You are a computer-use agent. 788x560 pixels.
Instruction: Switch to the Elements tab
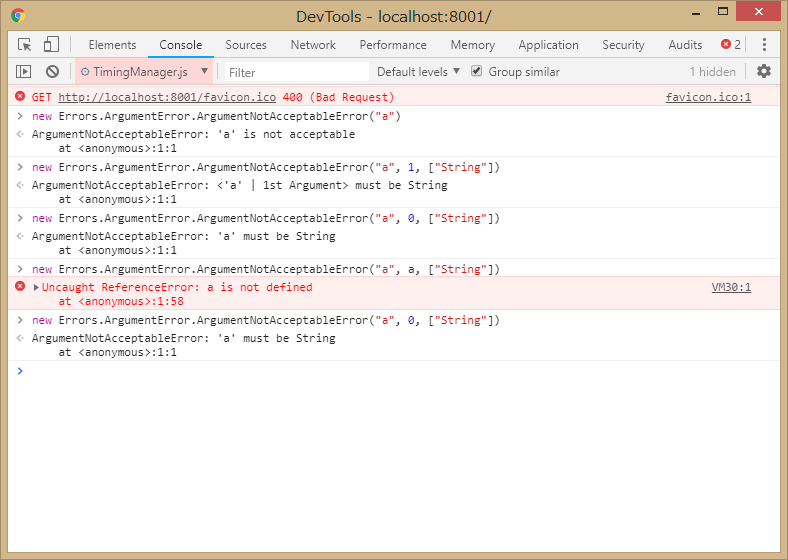click(112, 45)
